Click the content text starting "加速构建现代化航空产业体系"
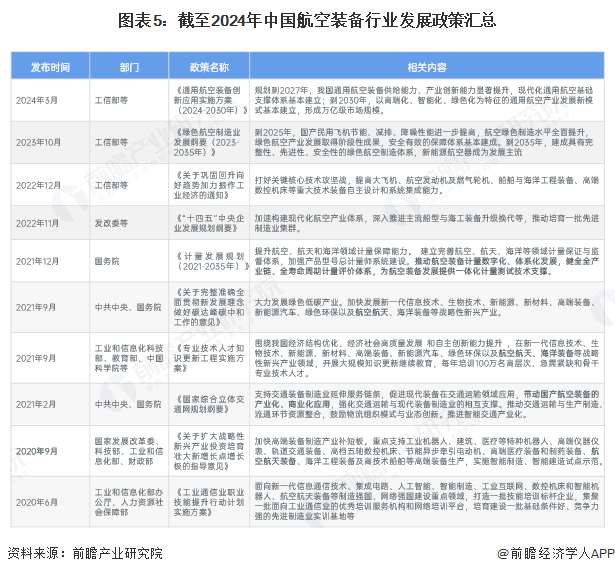615x574 pixels. point(427,223)
